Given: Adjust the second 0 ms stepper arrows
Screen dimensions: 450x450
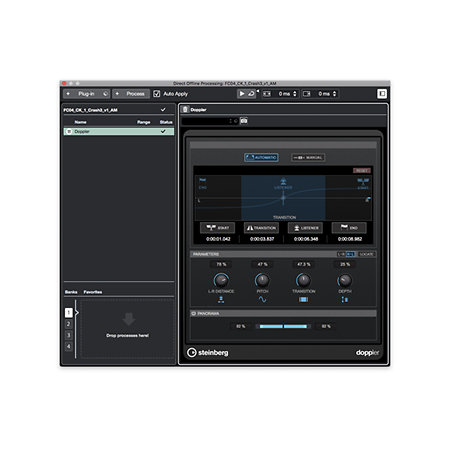Looking at the screenshot, I should coord(335,94).
